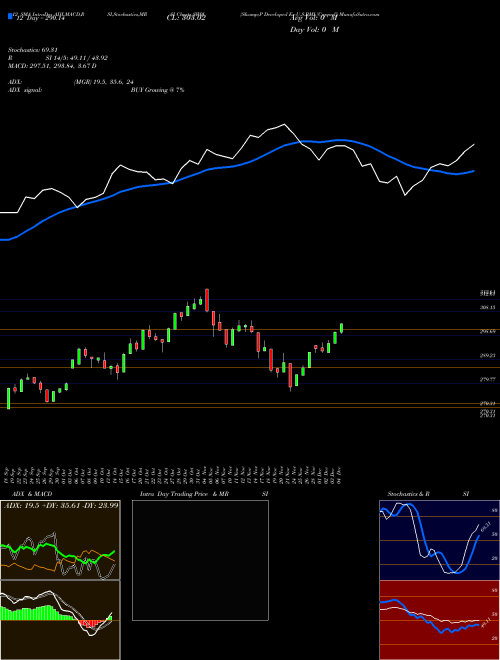Click the last green candlestick on the chart
This screenshot has width=500, height=660.
341,328
